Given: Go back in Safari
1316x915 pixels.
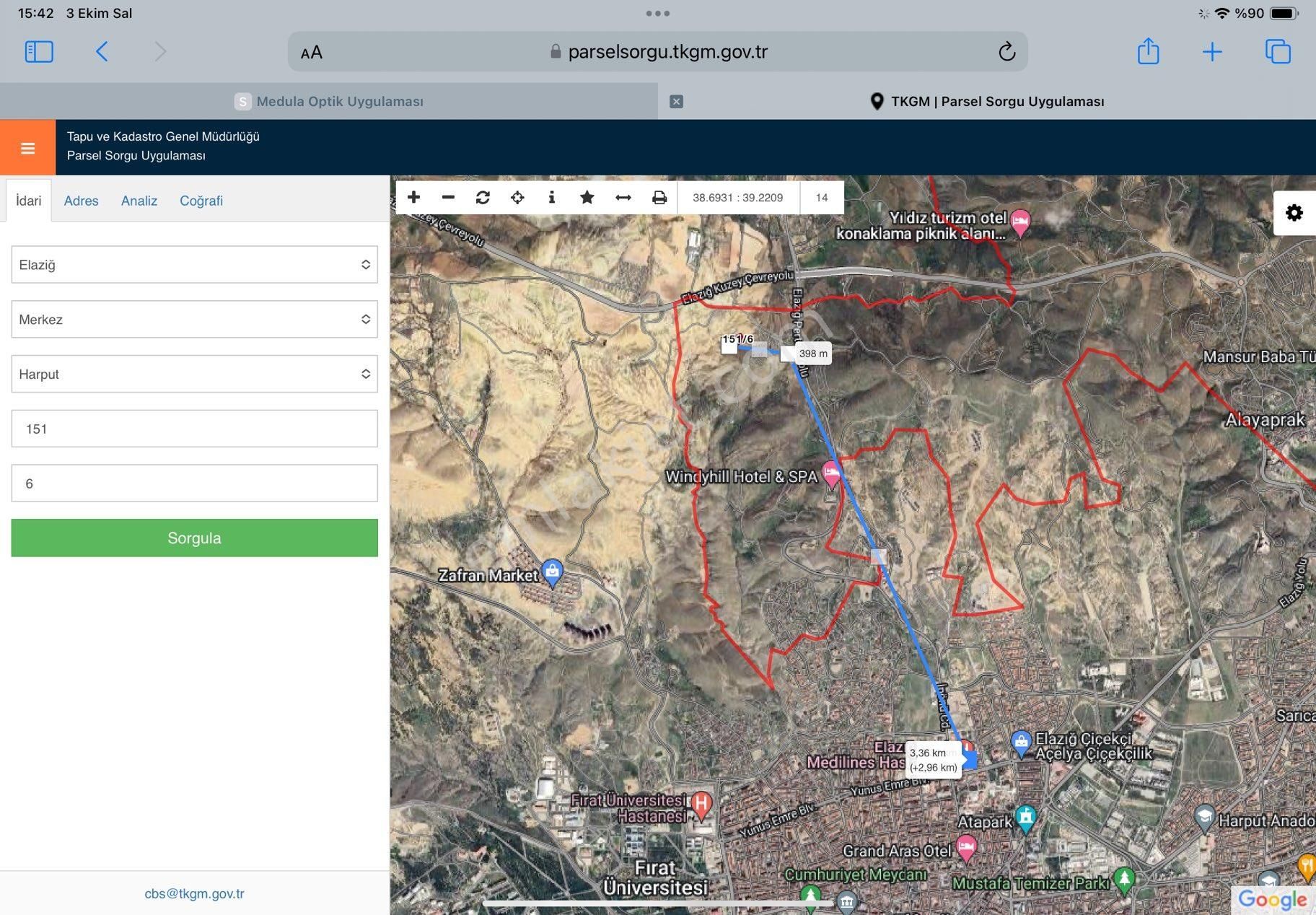Looking at the screenshot, I should pos(102,51).
